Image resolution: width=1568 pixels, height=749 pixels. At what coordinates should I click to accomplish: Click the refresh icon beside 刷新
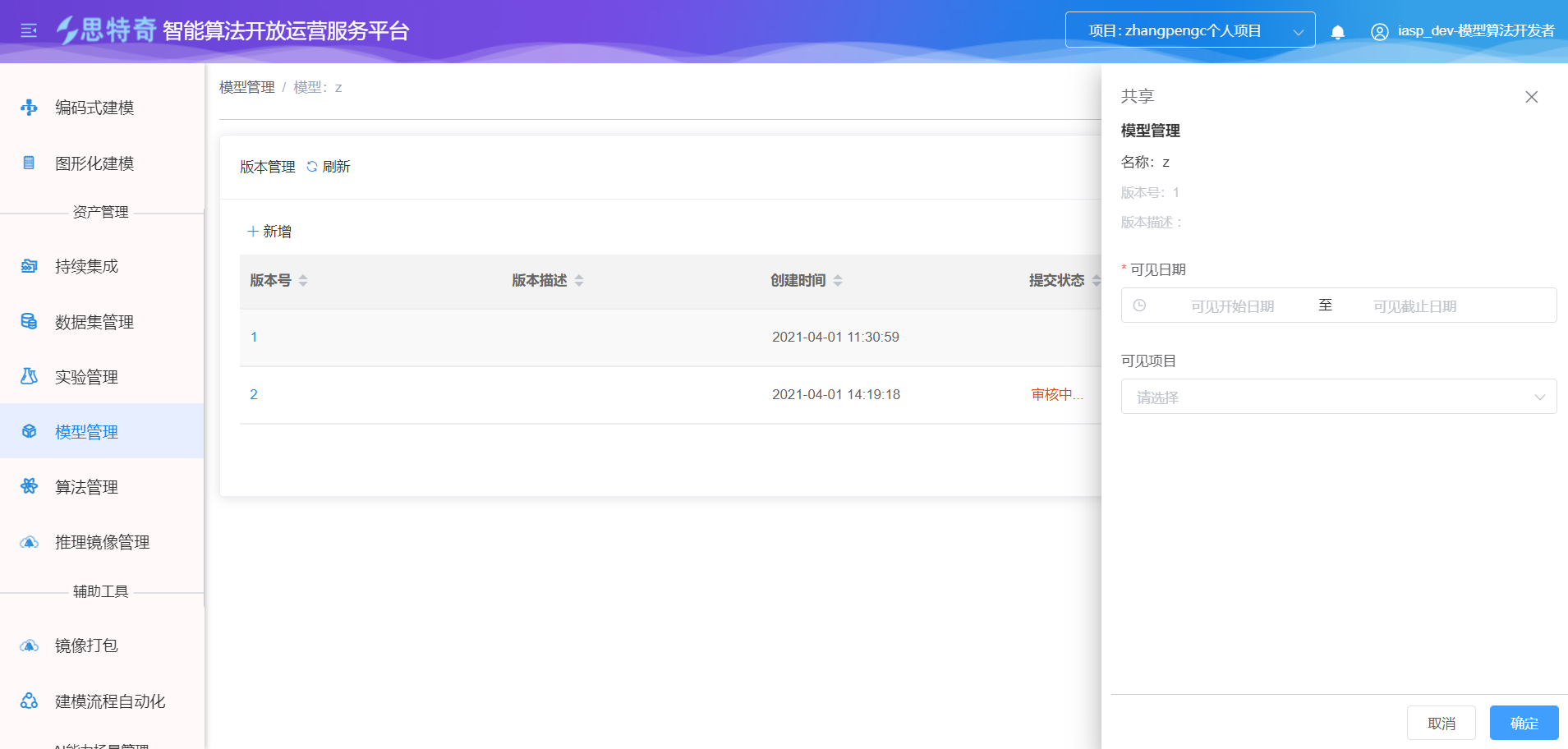(x=312, y=167)
